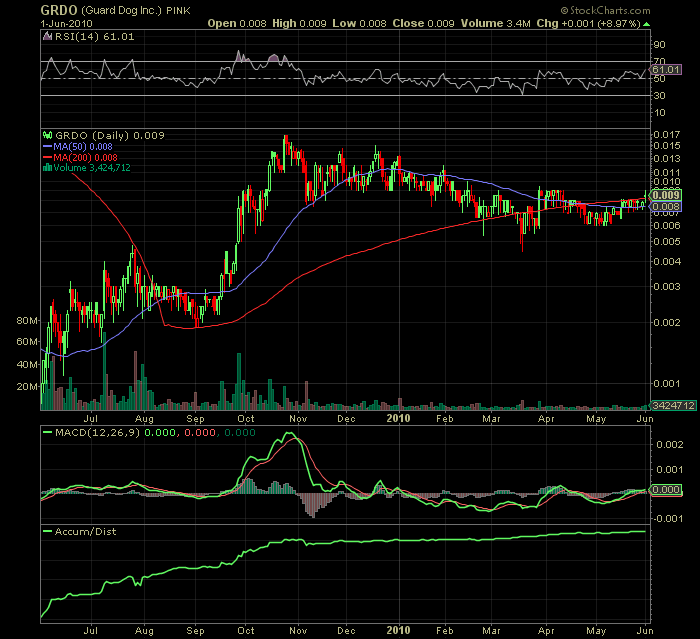
Task: Click the 1-Jun-2010 chart date
Action: (x=67, y=24)
